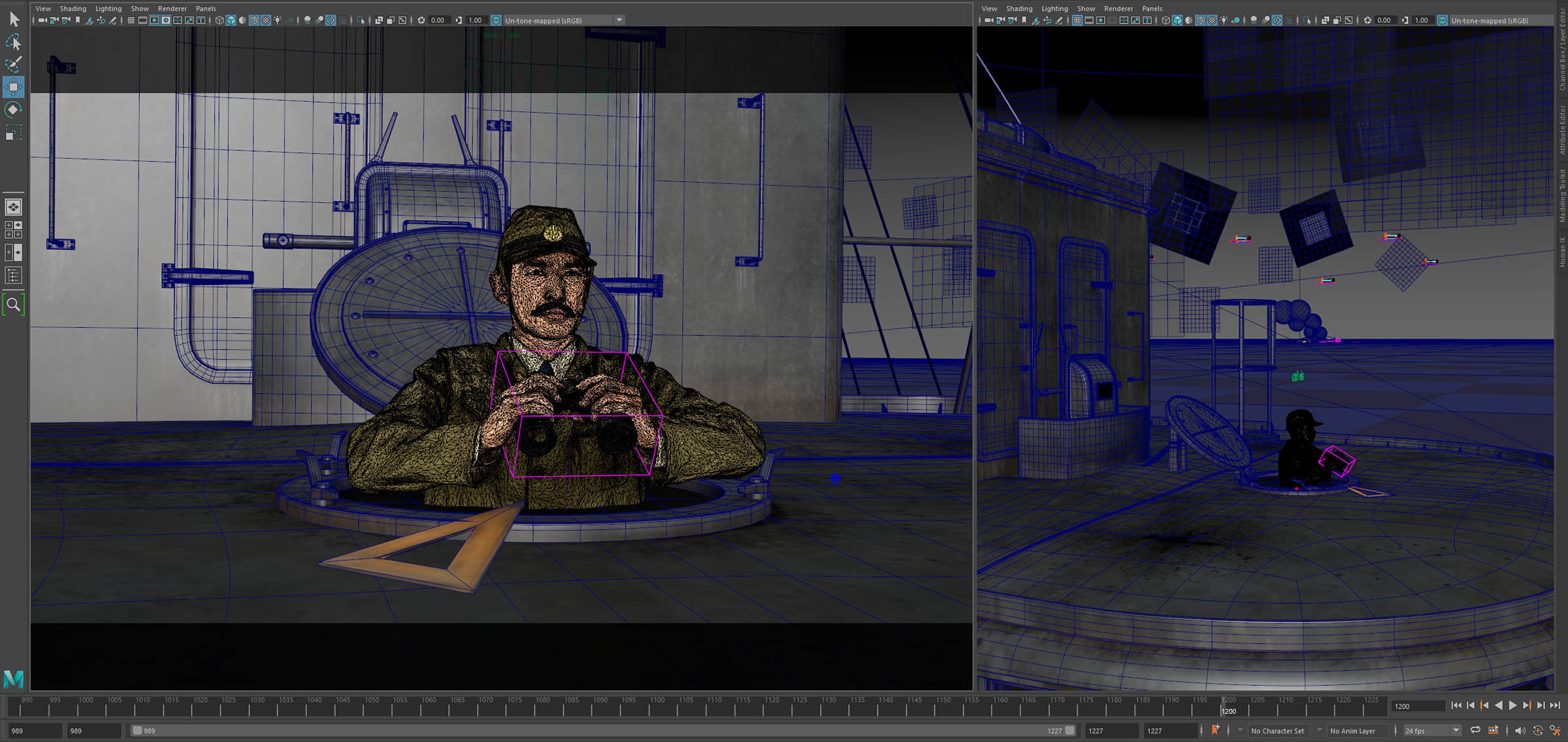1568x742 pixels.
Task: Jump to start of playback range
Action: (x=1456, y=705)
